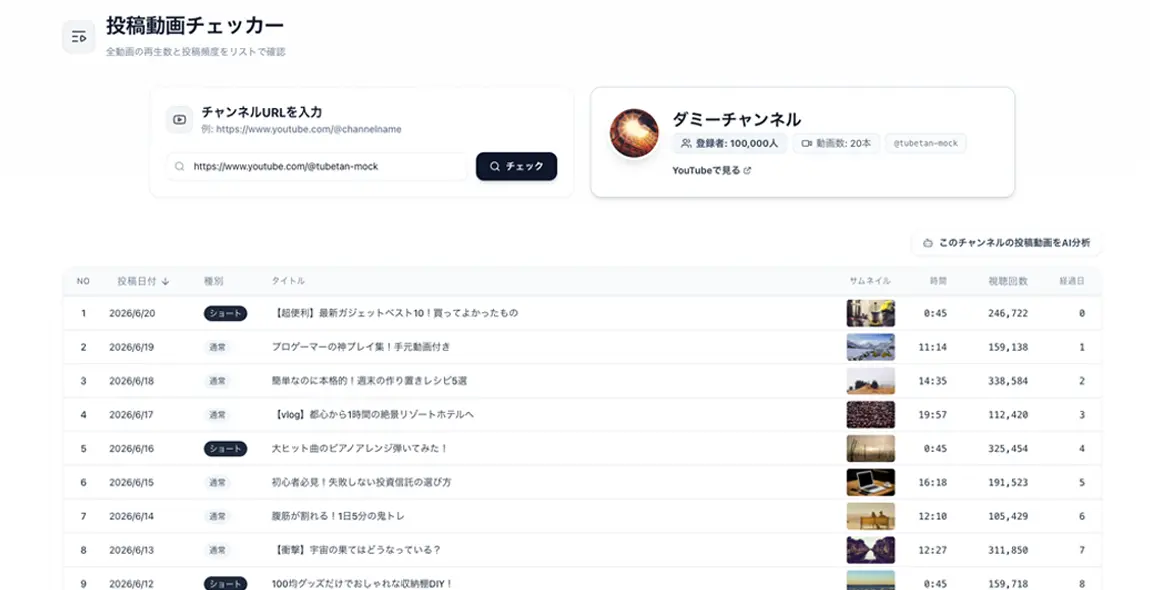1150x590 pixels.
Task: Click the 経過日 column header
Action: pos(1072,281)
